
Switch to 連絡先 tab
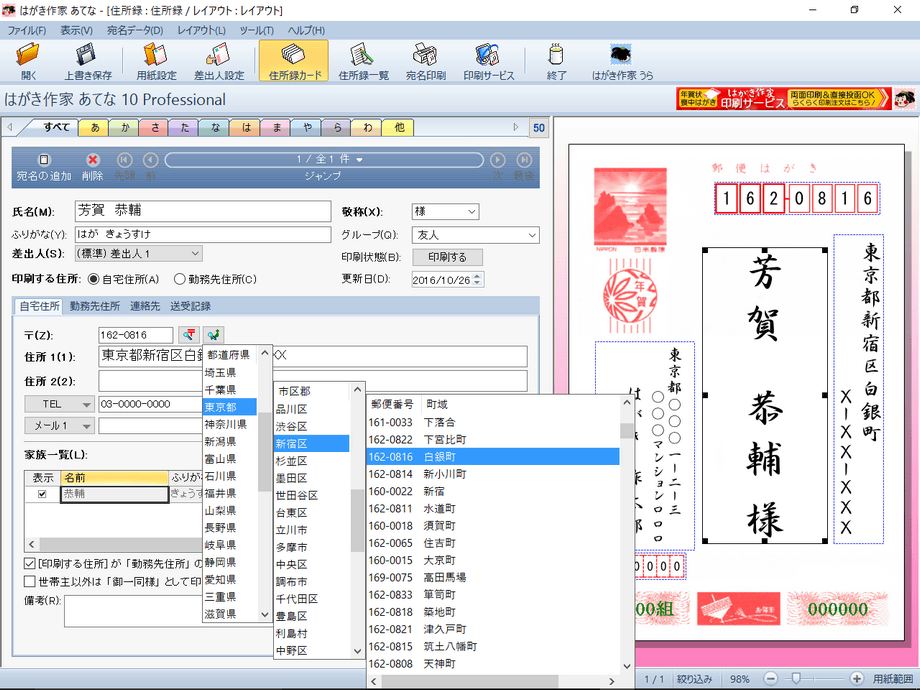point(145,306)
